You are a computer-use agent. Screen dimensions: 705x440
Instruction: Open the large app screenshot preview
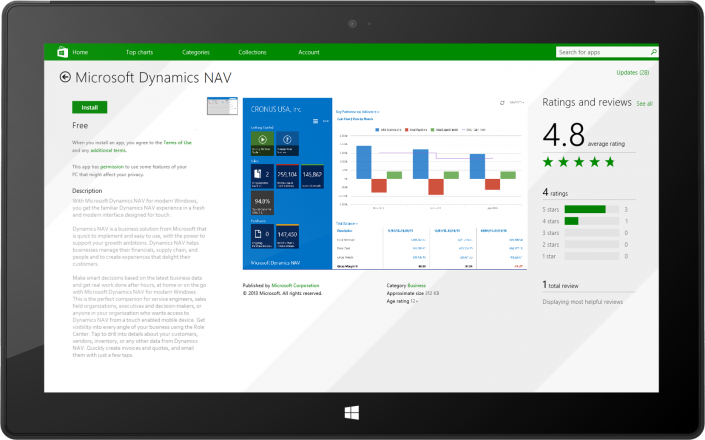[385, 184]
